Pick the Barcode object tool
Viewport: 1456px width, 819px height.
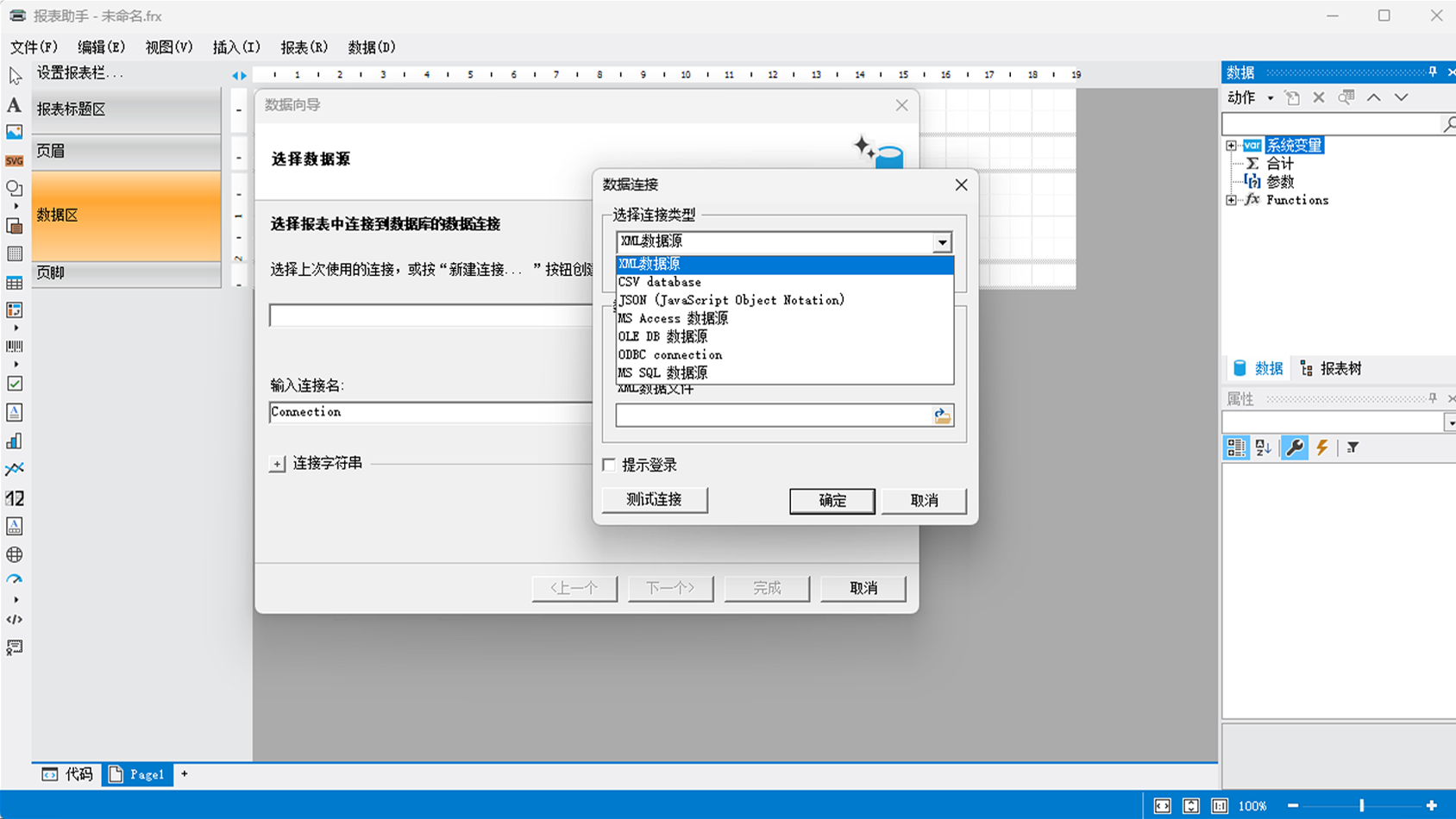coord(14,347)
